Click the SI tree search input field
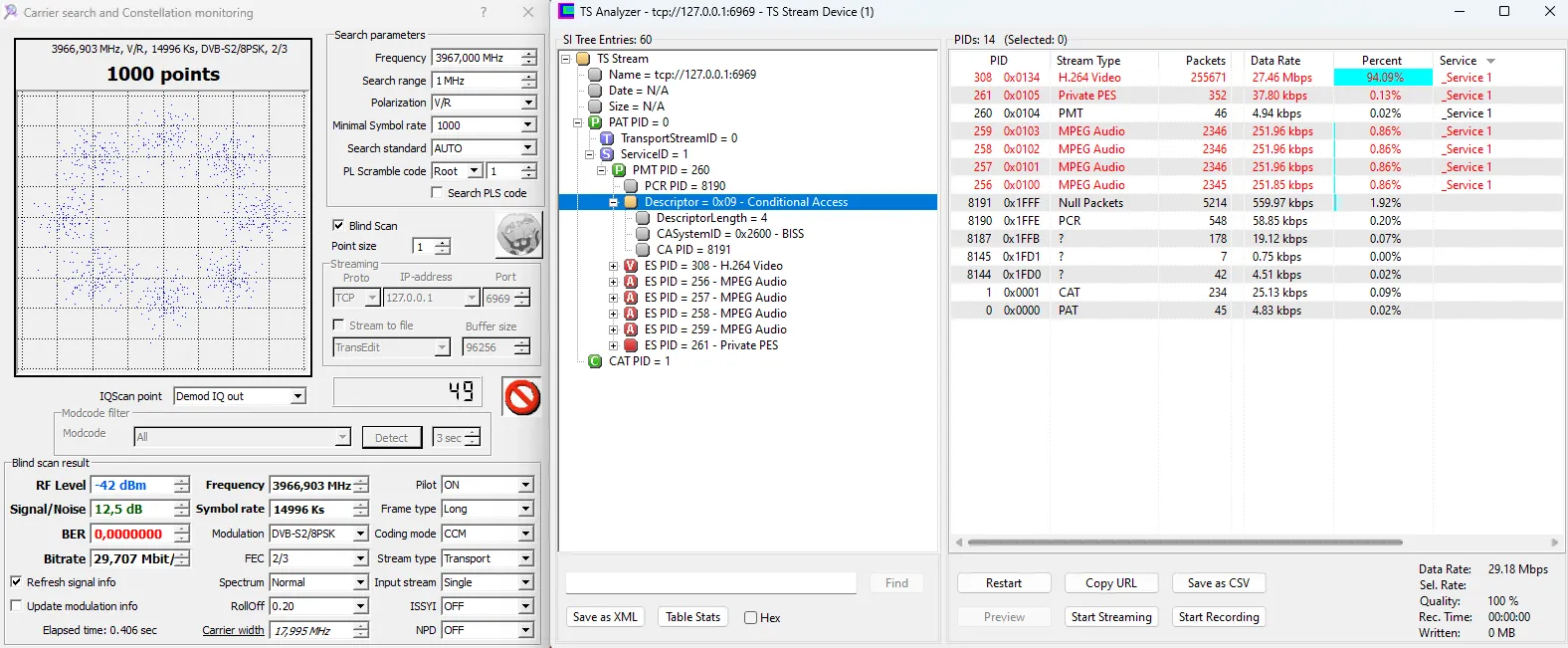This screenshot has width=1568, height=648. point(710,583)
